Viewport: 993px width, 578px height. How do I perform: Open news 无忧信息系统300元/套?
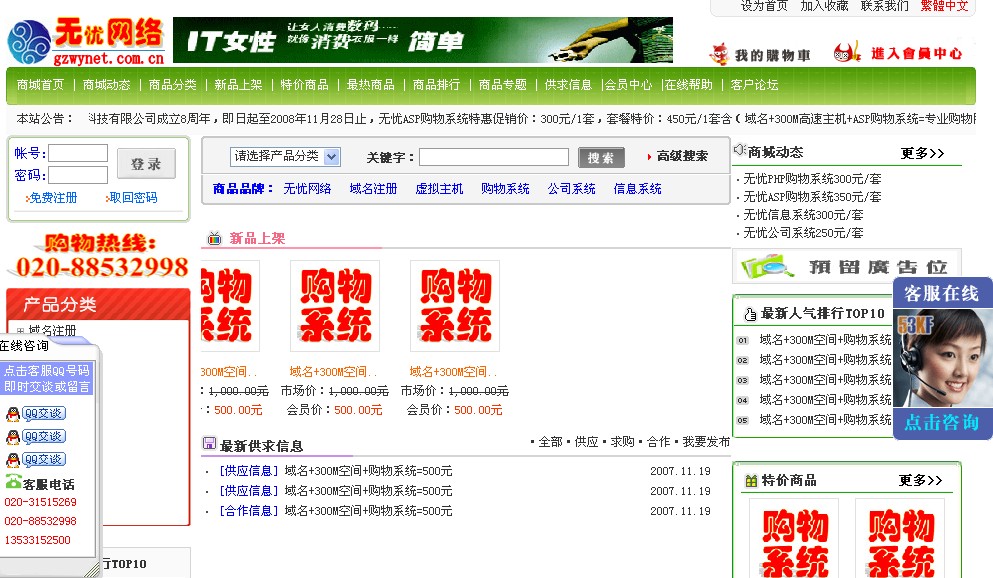(x=803, y=215)
